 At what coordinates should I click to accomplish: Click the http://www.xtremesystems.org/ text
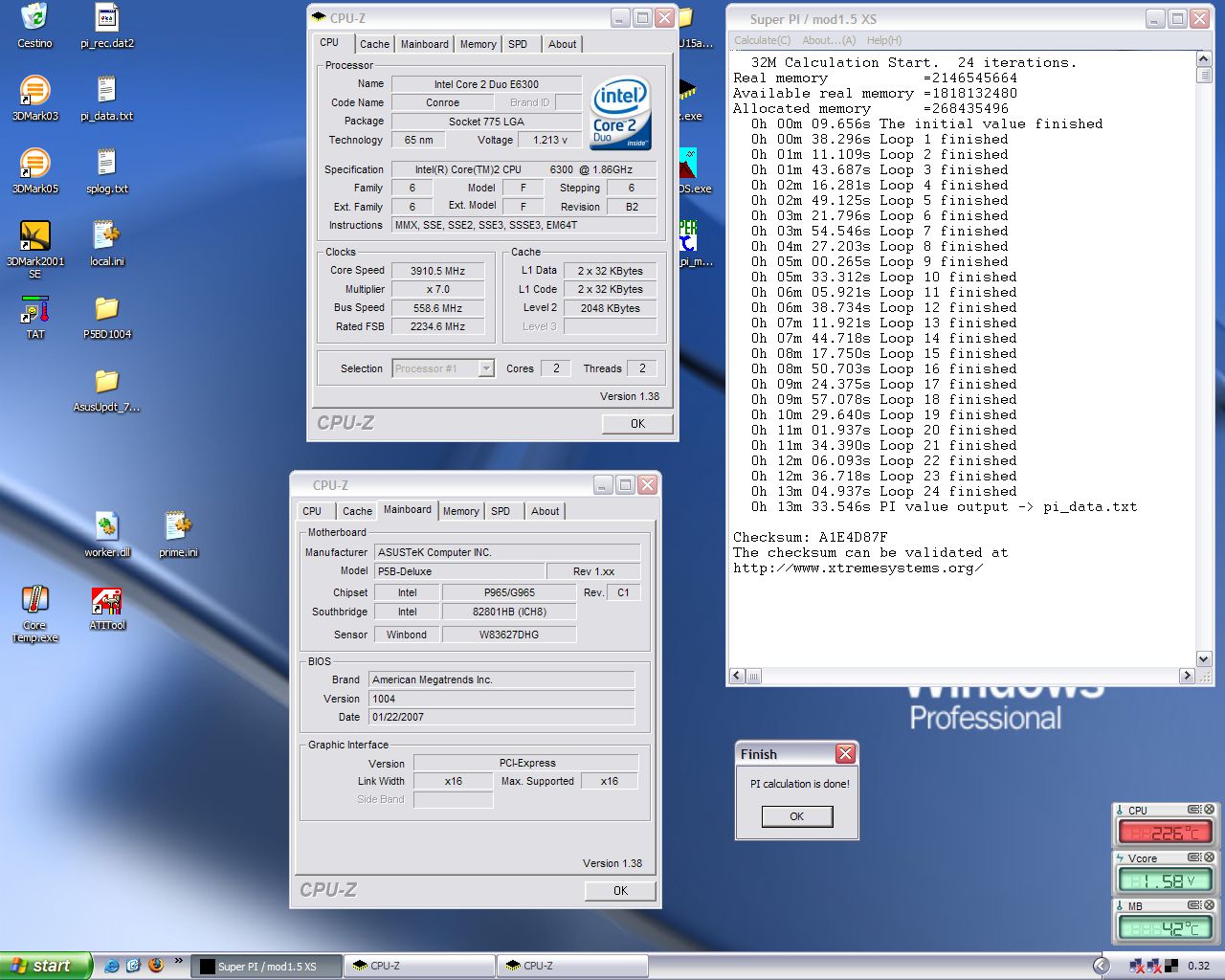(x=857, y=568)
